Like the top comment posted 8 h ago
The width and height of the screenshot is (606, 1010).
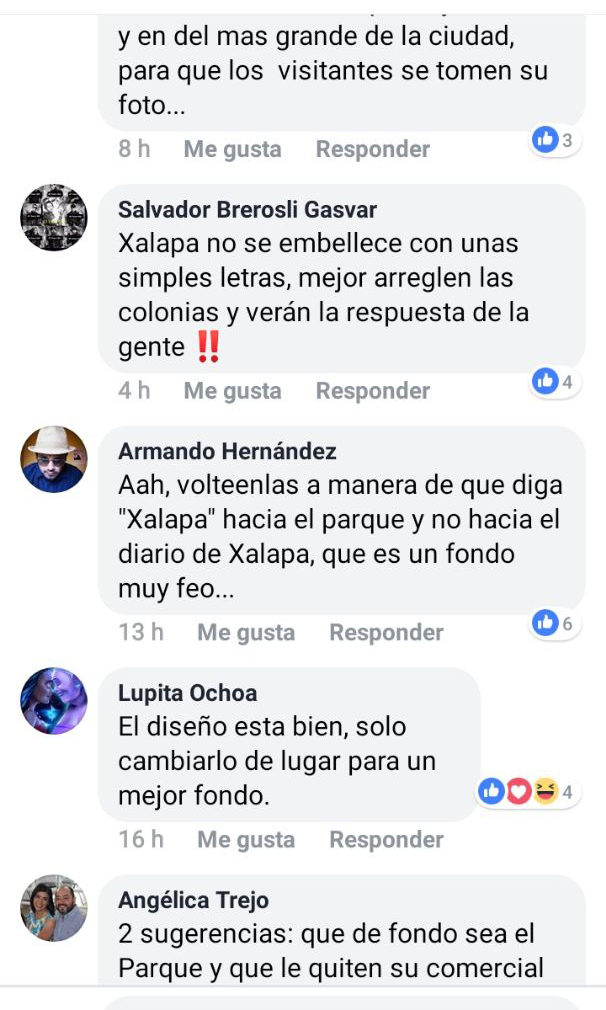tap(232, 149)
